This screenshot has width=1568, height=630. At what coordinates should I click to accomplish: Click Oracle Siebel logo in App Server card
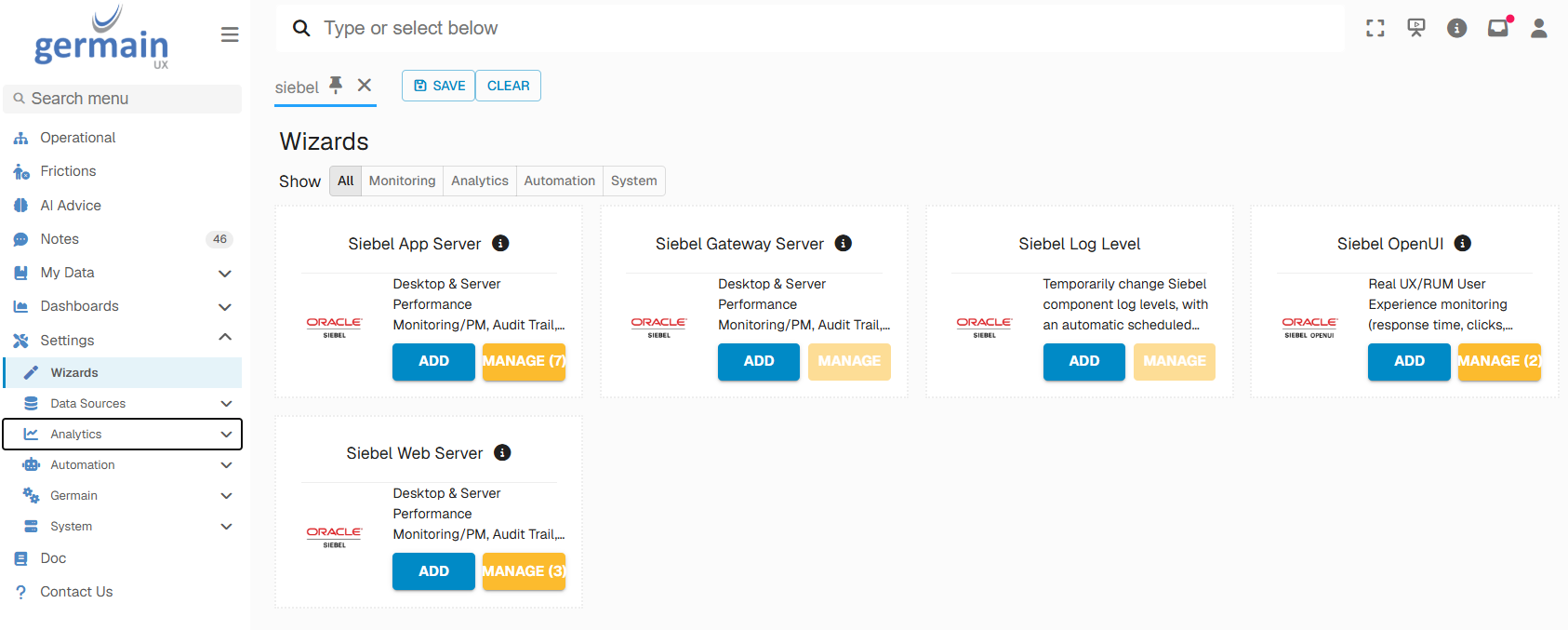click(x=335, y=327)
